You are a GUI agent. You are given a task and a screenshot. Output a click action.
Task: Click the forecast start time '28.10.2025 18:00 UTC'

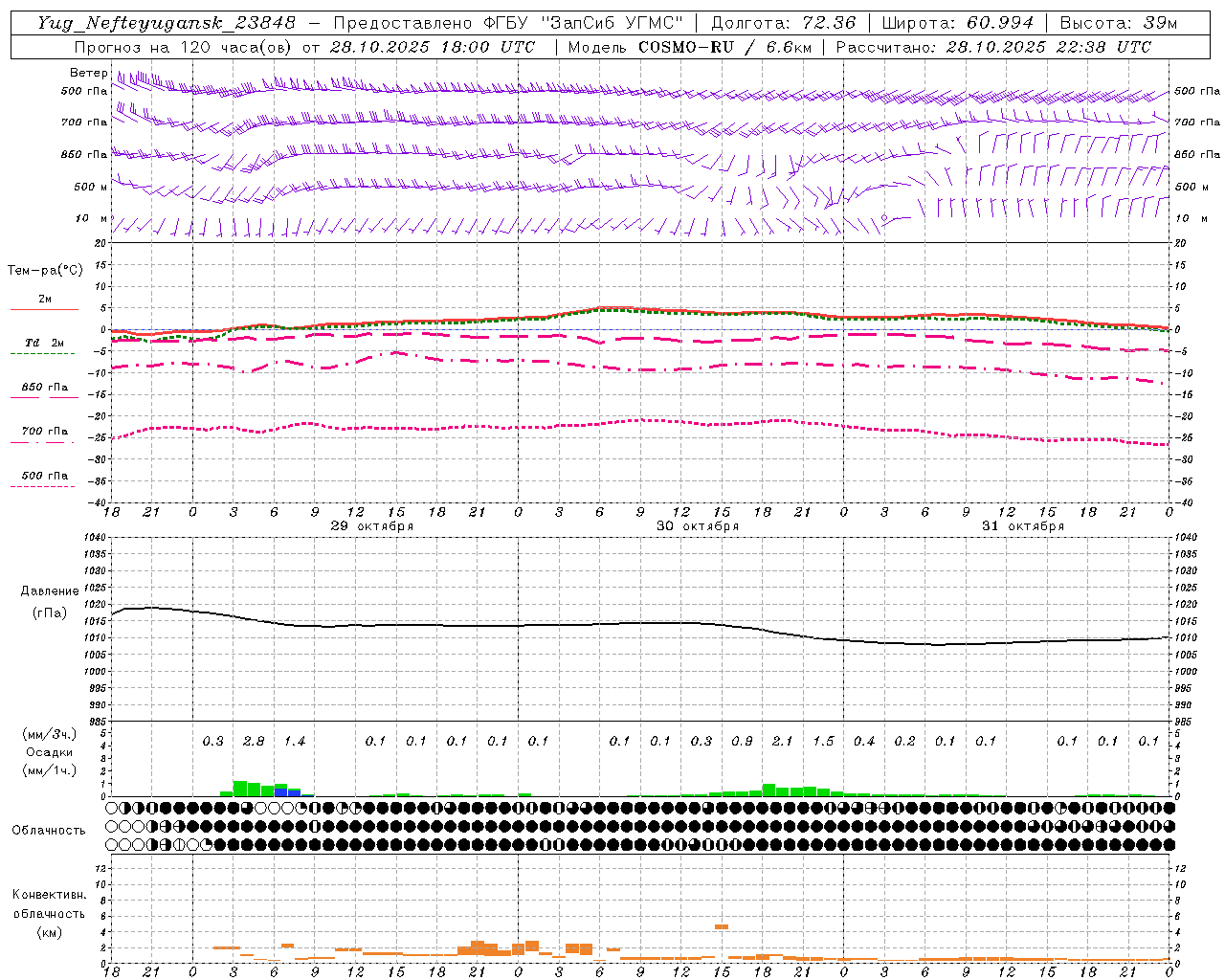click(433, 47)
